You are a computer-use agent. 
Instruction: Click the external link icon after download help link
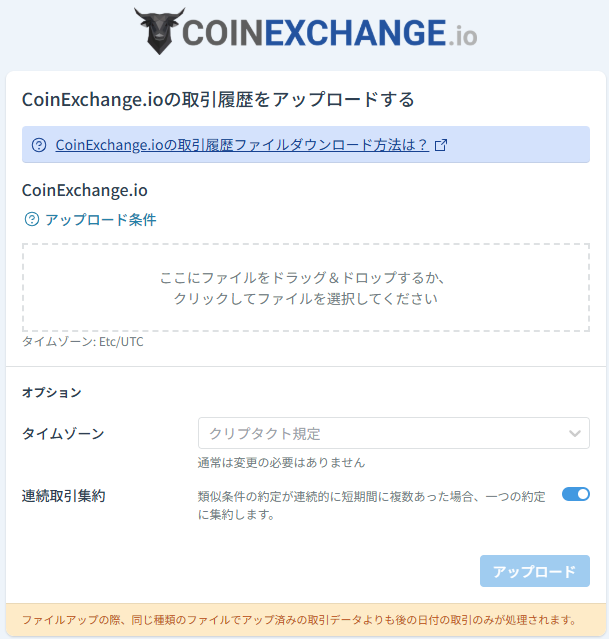click(441, 145)
